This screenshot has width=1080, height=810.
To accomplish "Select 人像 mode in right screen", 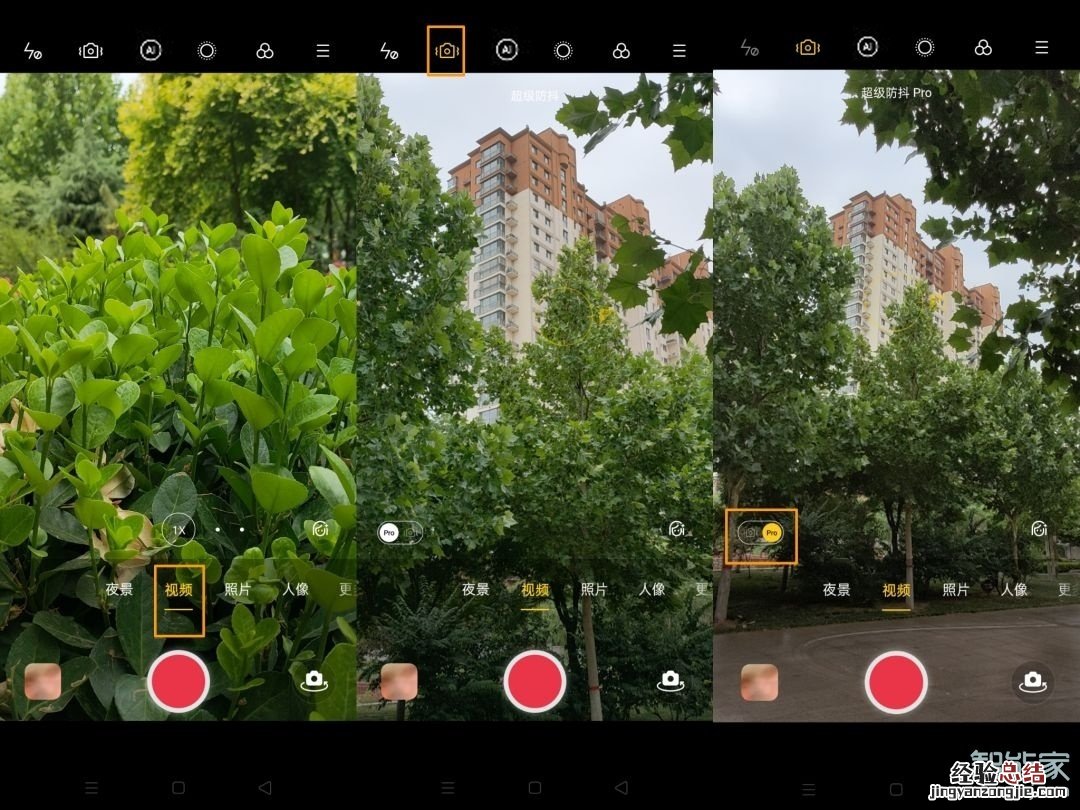I will 1014,590.
